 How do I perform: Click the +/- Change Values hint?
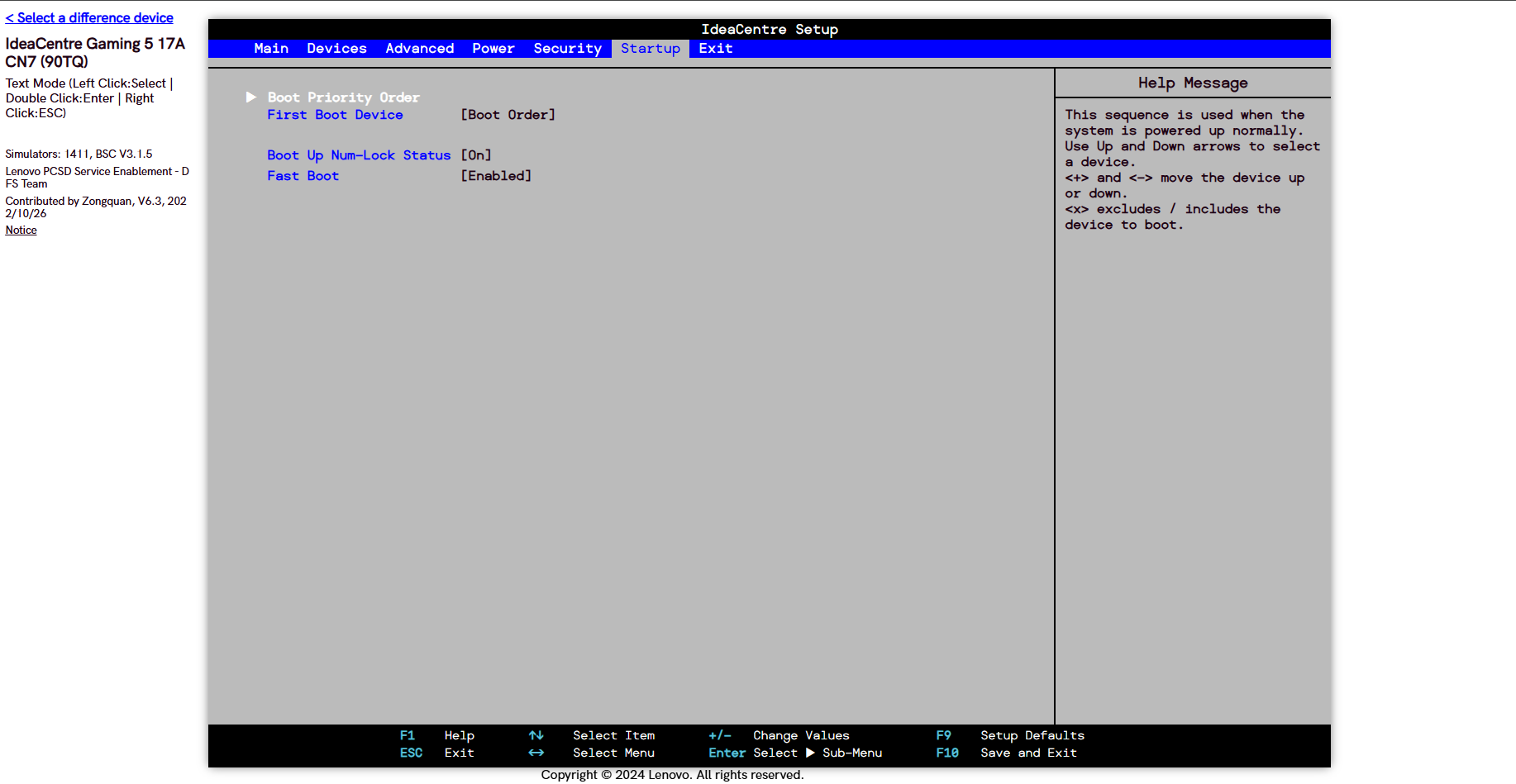pos(779,735)
